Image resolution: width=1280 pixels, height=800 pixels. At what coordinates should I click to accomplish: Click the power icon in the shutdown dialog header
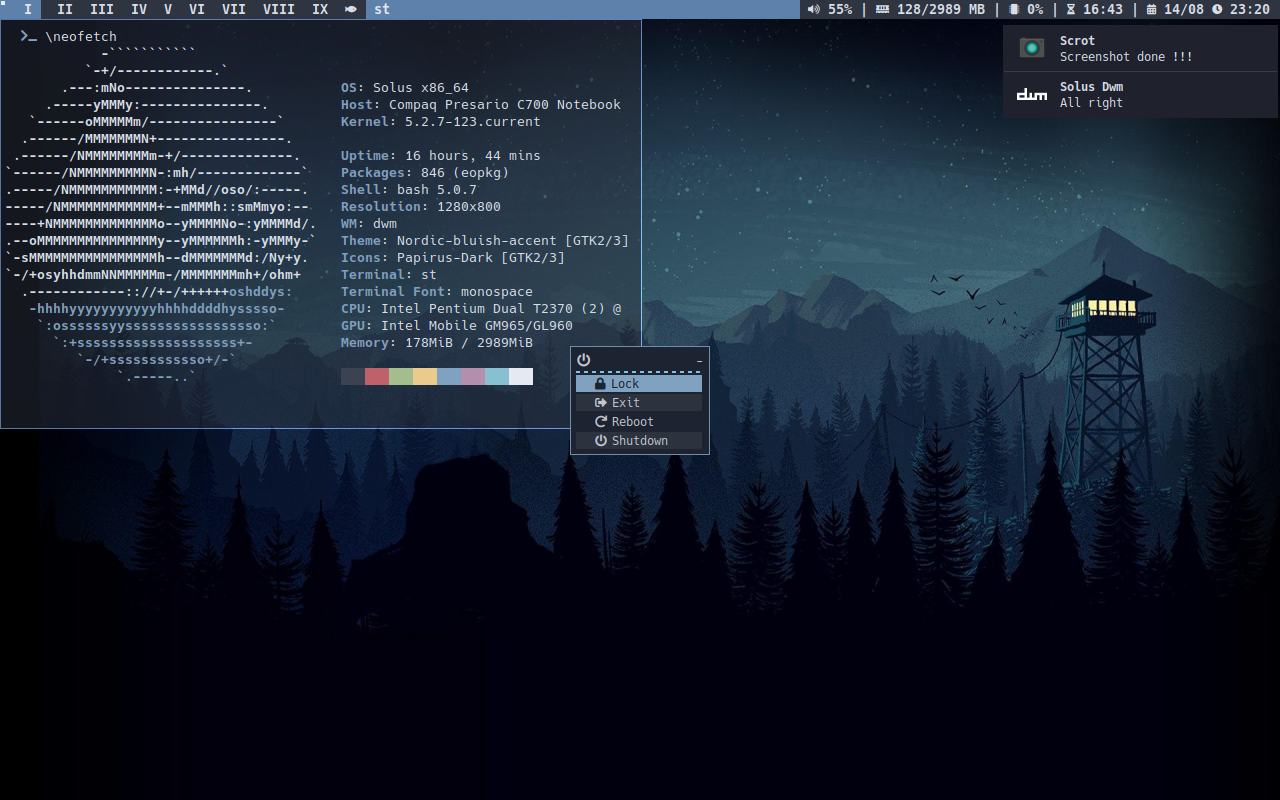[583, 360]
